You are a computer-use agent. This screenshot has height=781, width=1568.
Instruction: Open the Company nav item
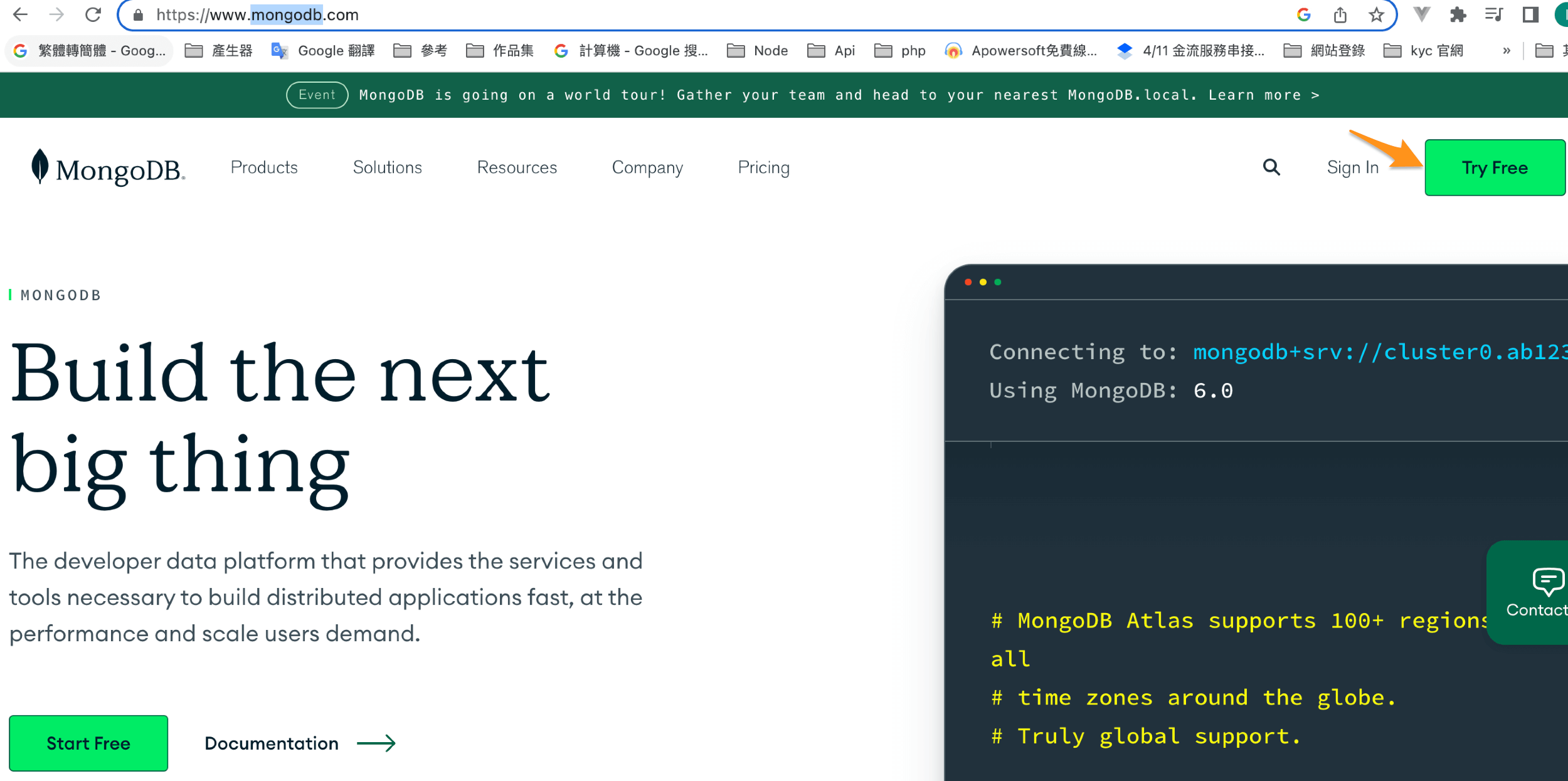pyautogui.click(x=647, y=167)
